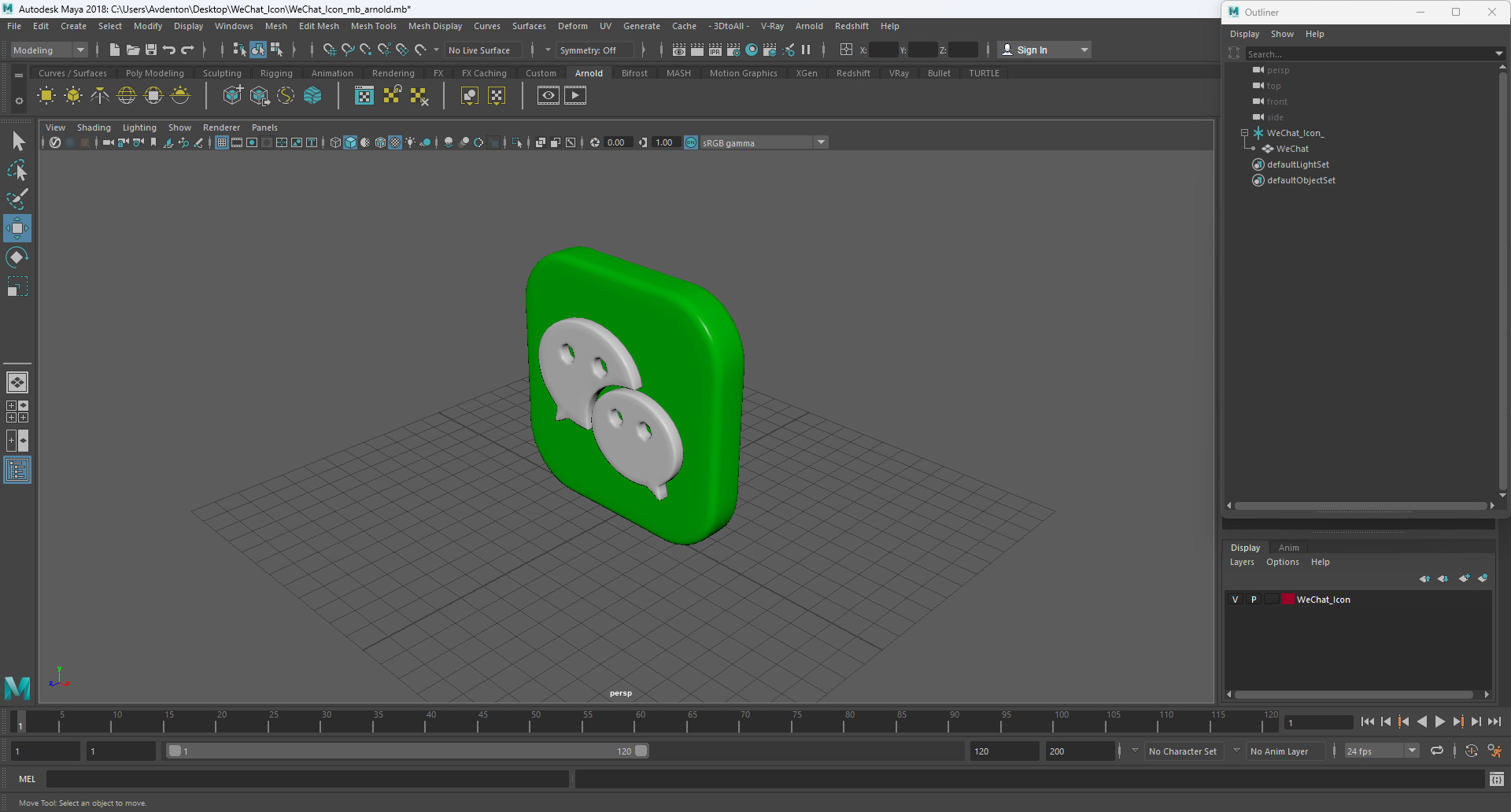1511x812 pixels.
Task: Create an Arnold skydome light
Action: tap(127, 96)
